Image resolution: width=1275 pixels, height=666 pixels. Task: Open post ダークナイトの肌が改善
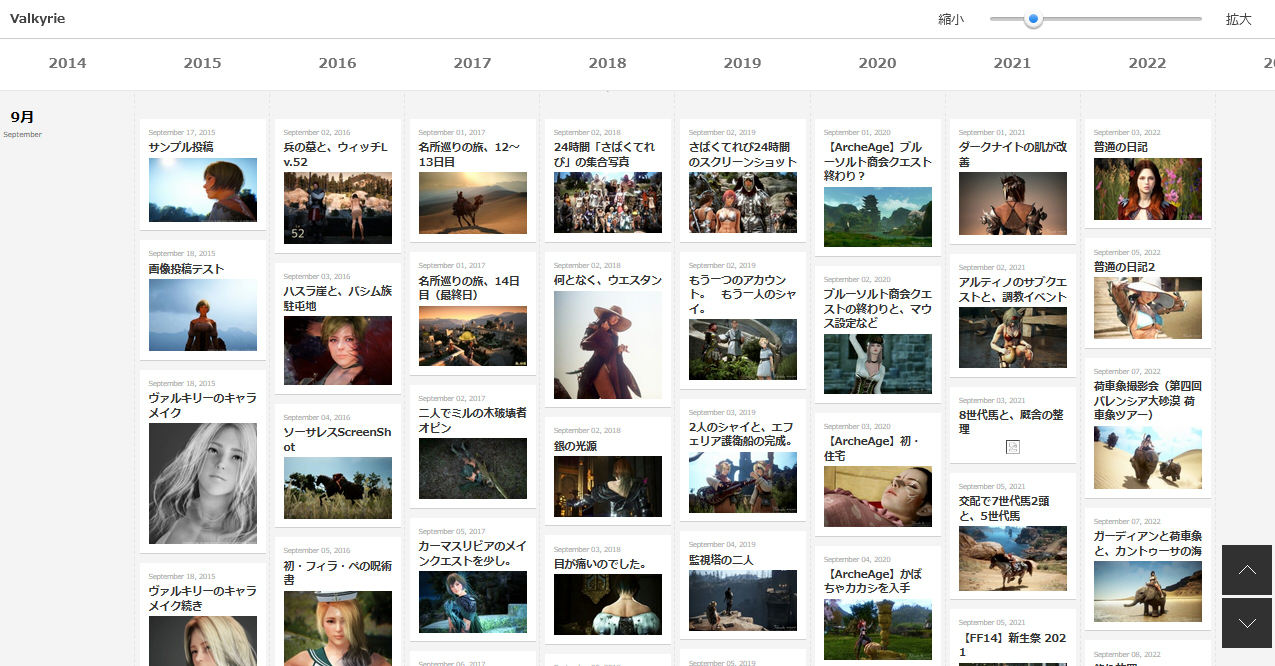pos(1013,154)
